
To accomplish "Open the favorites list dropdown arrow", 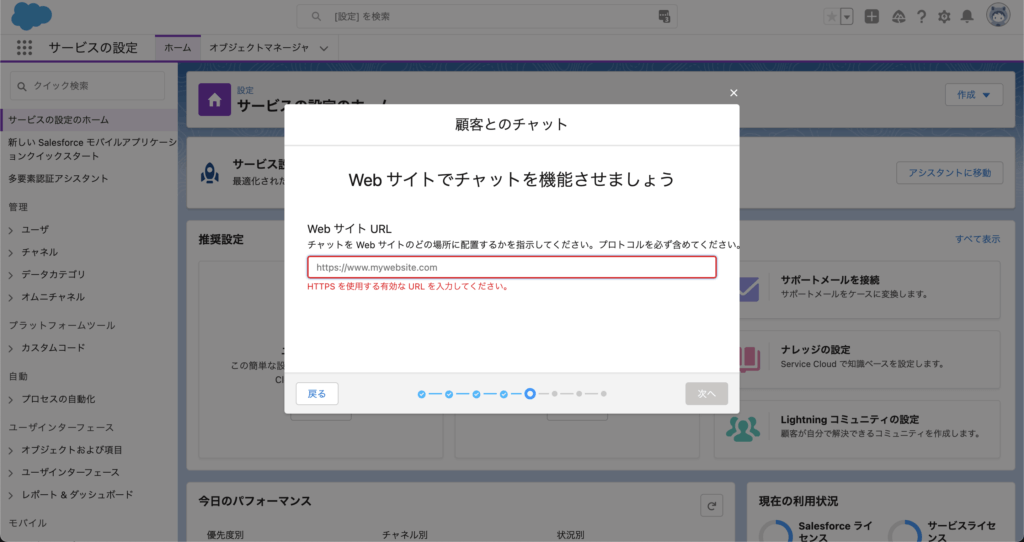I will pos(847,17).
